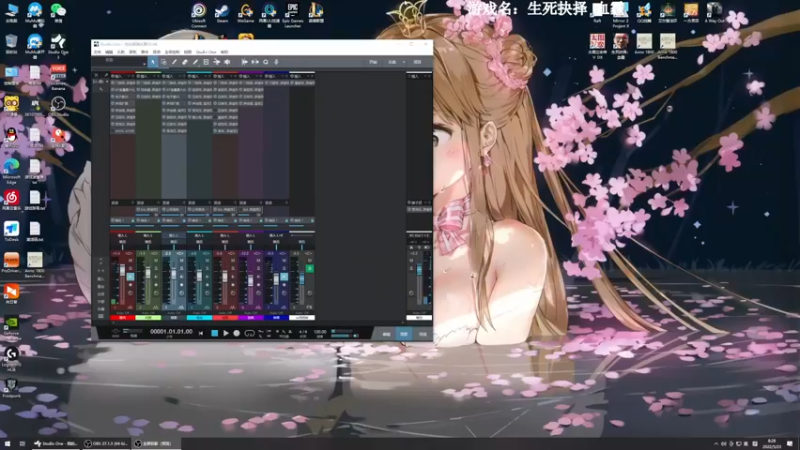
Task: Select the Arrow tool in Studio One toolbar
Action: [x=153, y=62]
